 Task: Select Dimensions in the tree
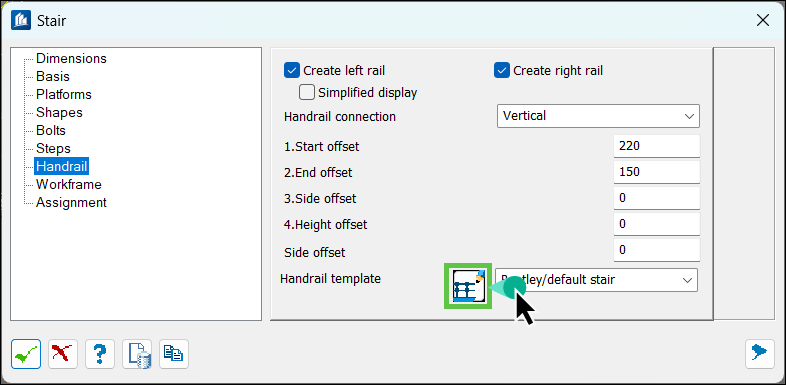(x=71, y=58)
